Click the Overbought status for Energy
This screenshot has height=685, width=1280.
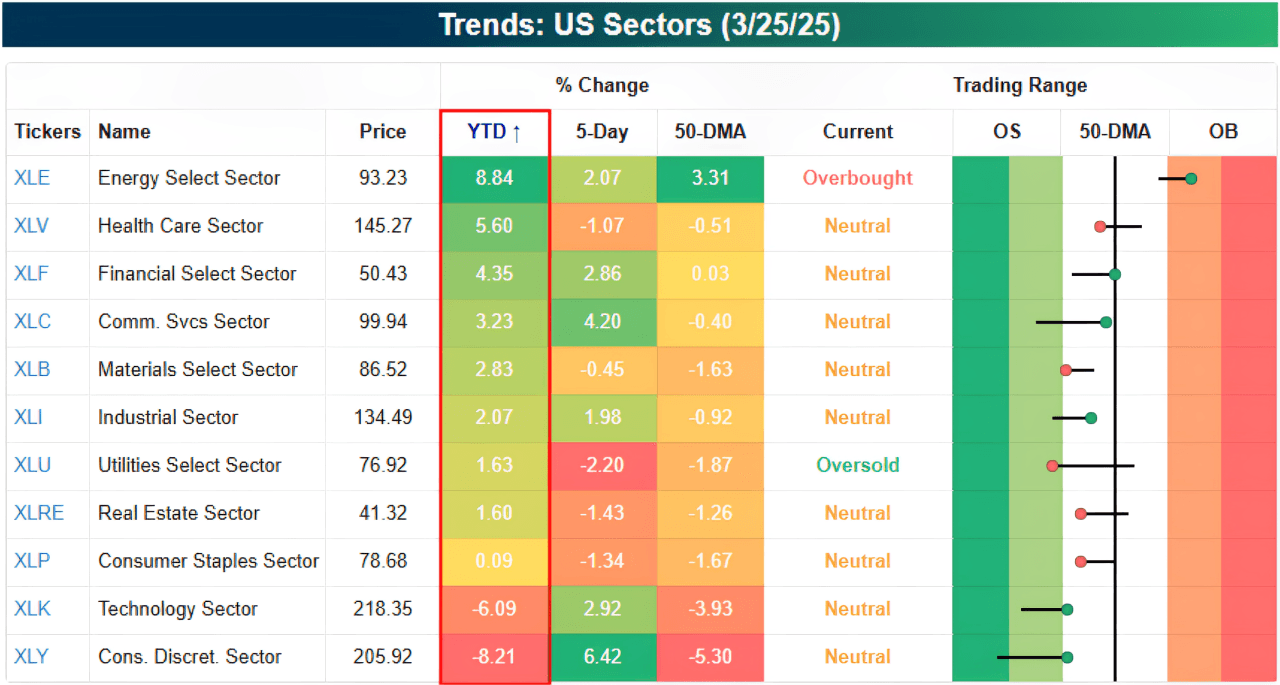(857, 178)
